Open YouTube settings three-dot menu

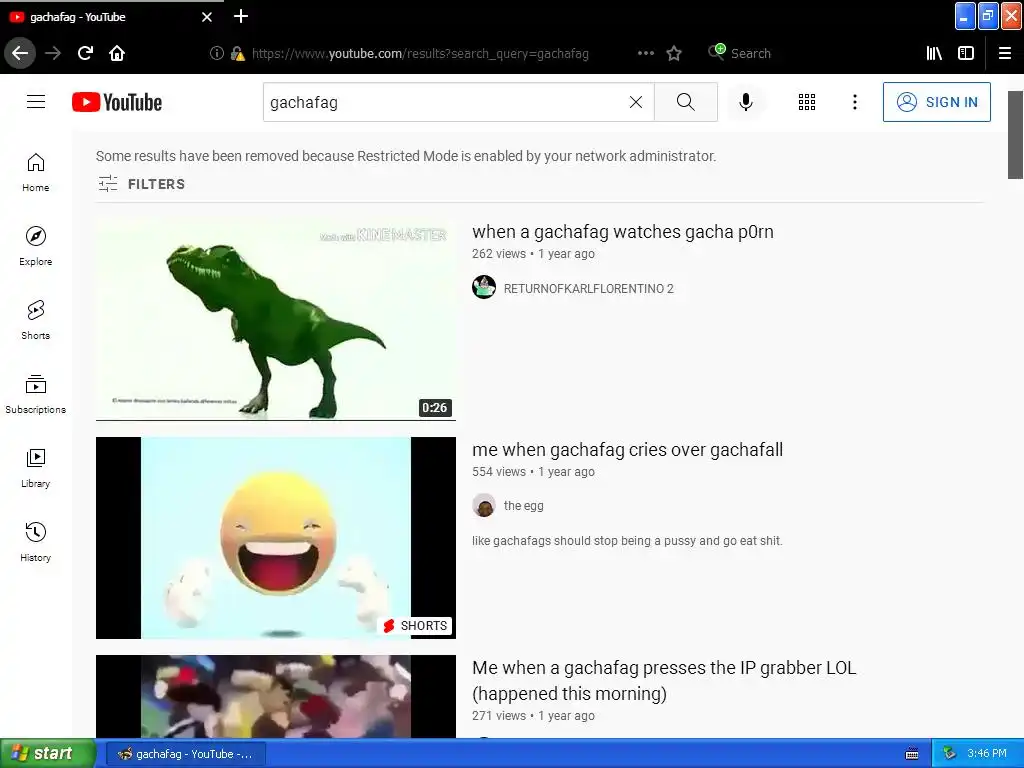pos(855,102)
